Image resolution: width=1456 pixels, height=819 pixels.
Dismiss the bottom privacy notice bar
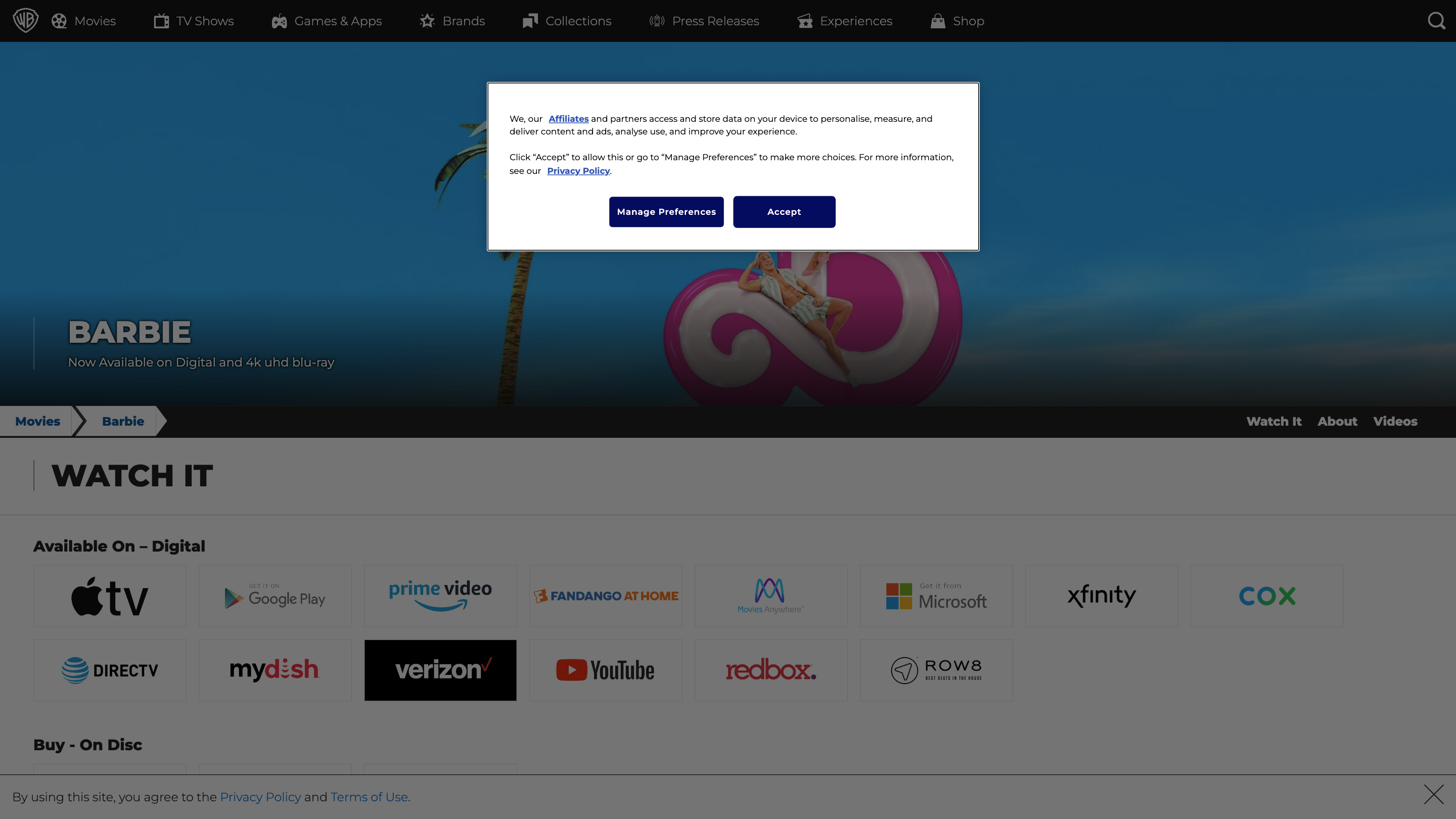(1433, 794)
